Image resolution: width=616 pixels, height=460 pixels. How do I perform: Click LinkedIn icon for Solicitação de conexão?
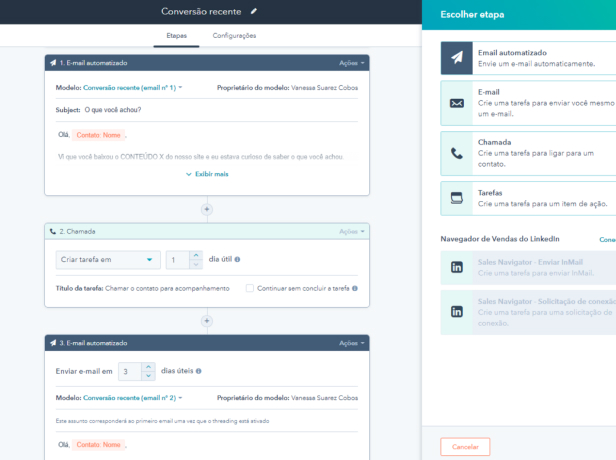click(x=457, y=311)
